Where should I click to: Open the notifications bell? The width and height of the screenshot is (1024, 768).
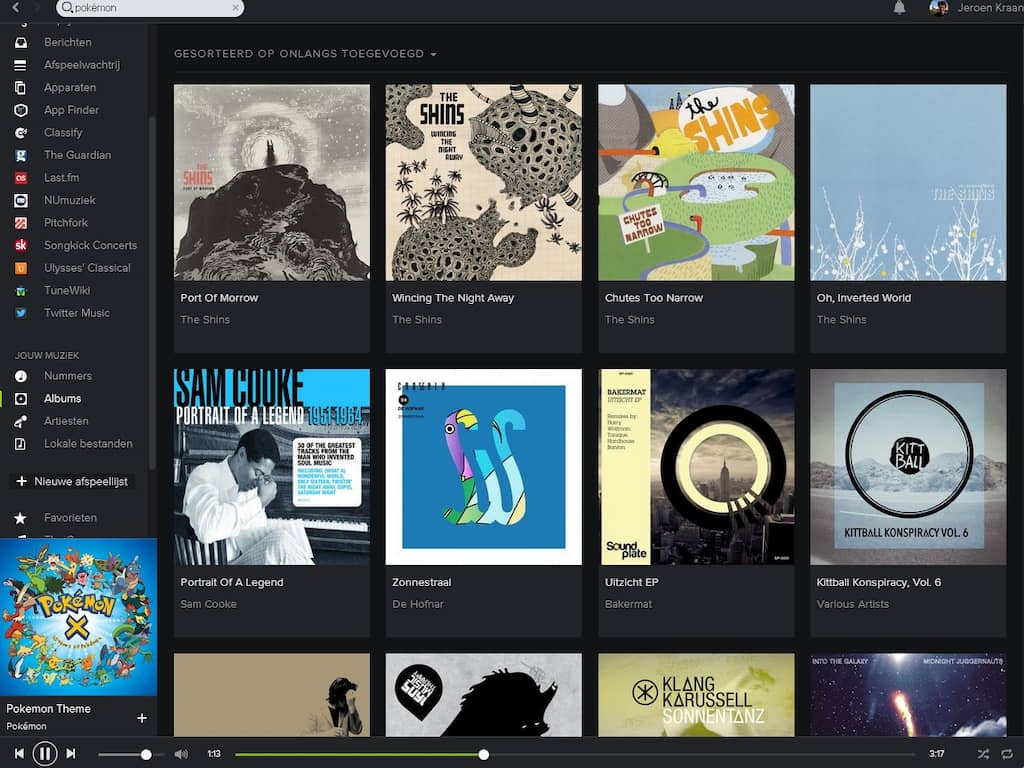[x=899, y=8]
